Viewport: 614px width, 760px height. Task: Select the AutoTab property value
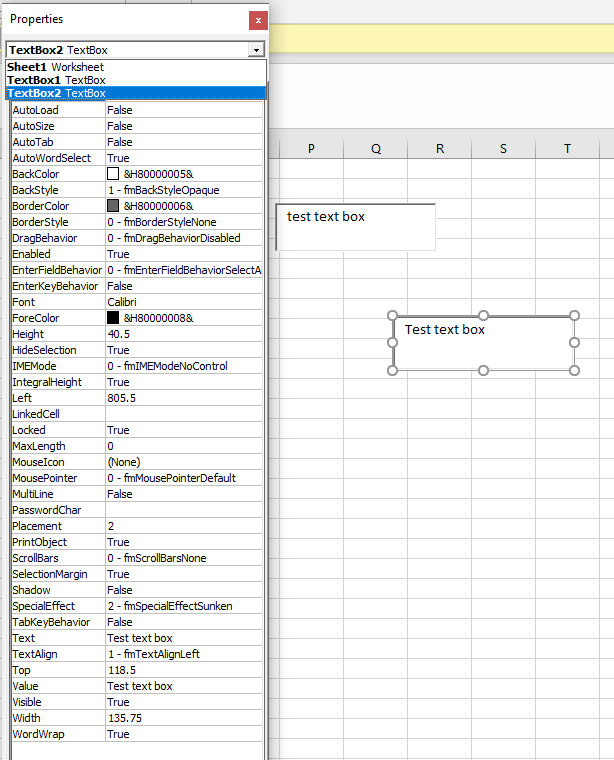pos(184,142)
